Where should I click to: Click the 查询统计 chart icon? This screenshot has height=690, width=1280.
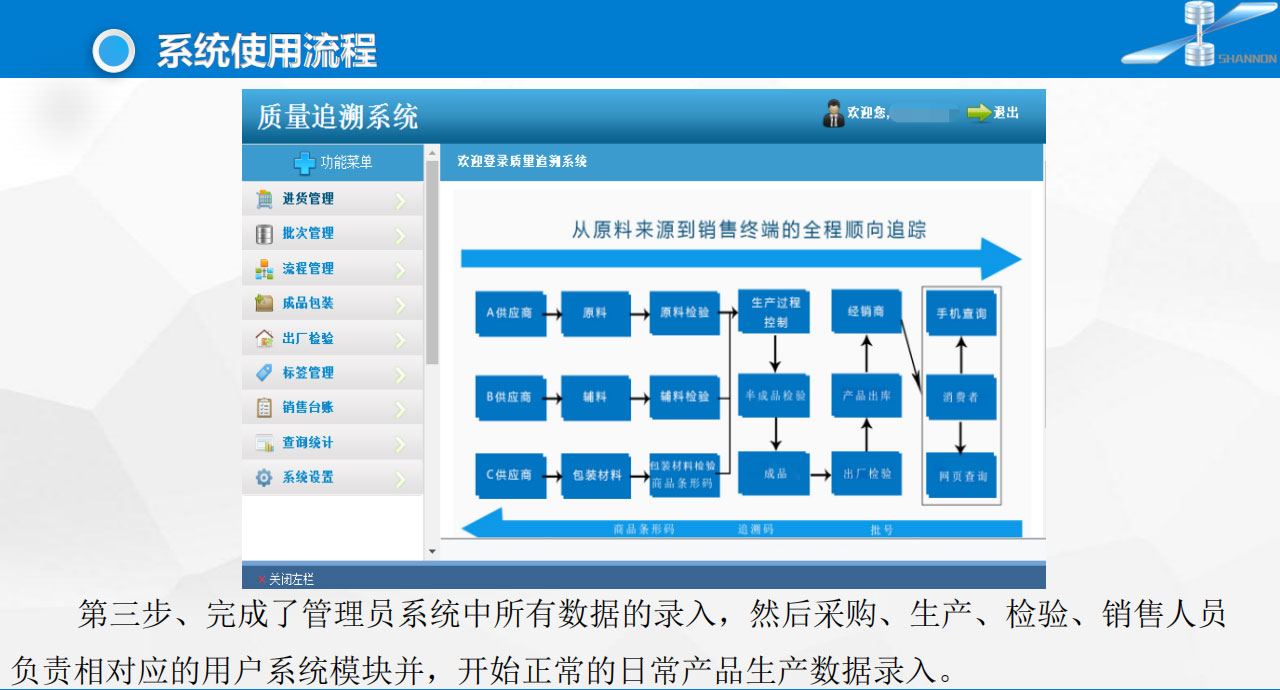tap(264, 443)
